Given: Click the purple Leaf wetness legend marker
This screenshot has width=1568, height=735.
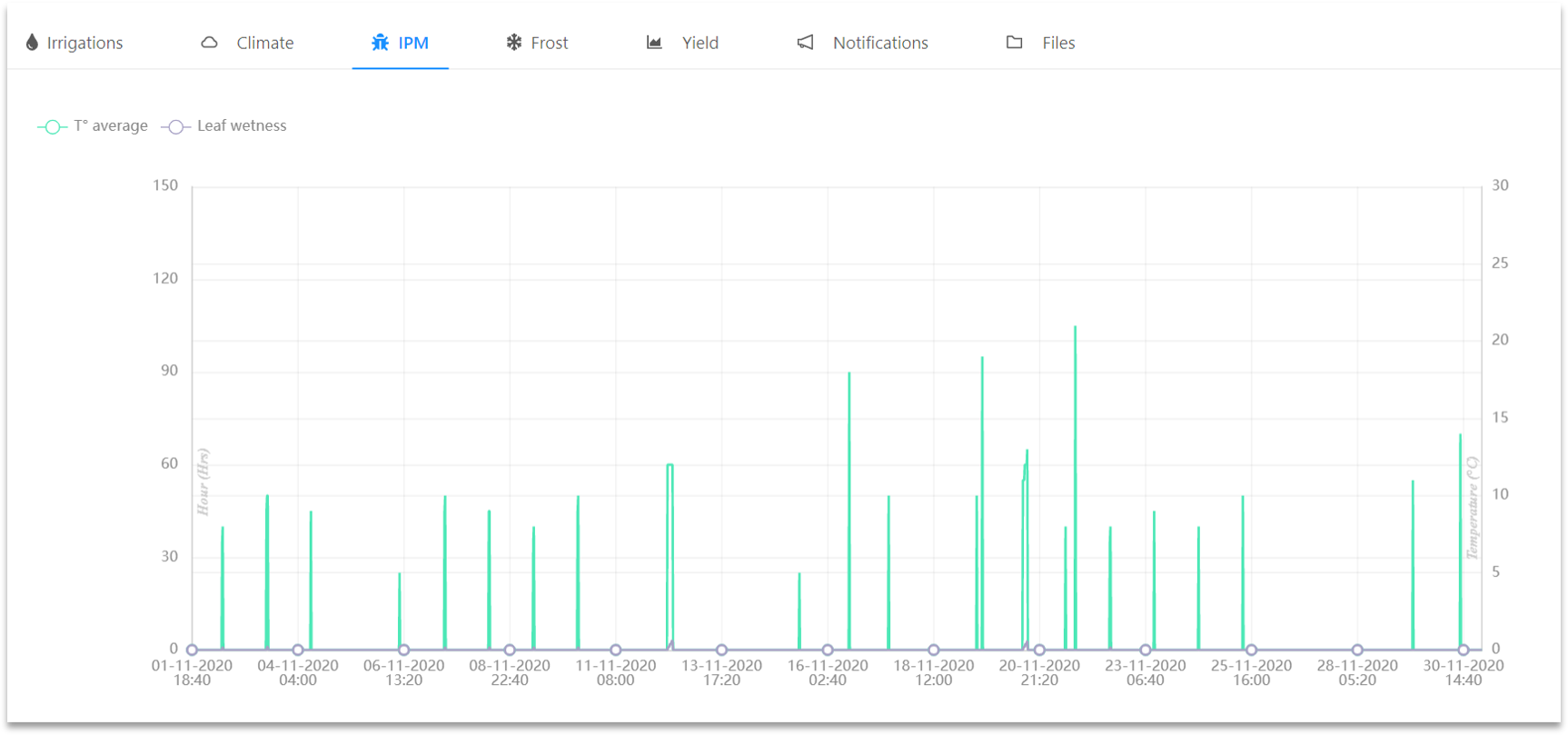Looking at the screenshot, I should point(176,127).
